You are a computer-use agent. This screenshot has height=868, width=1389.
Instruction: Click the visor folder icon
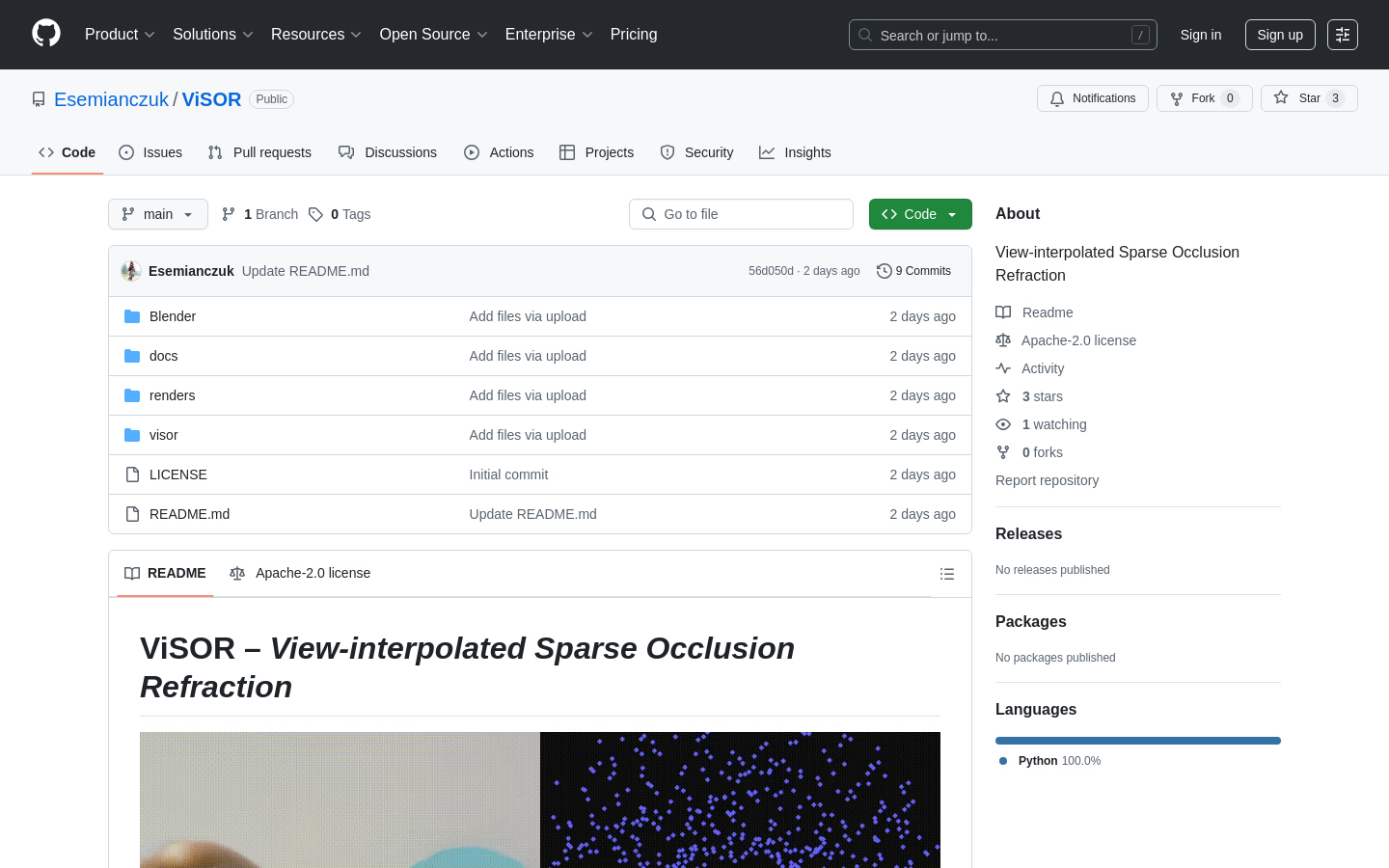(132, 435)
